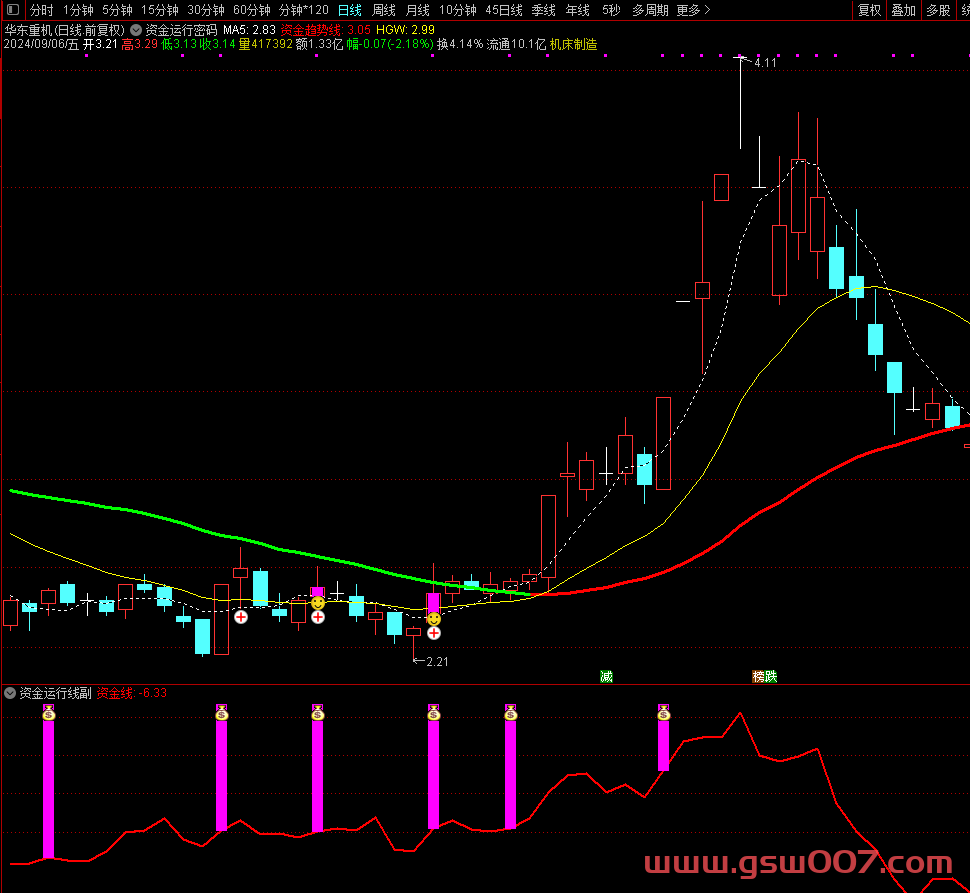Click the rightmost money bag signal icon
Image resolution: width=970 pixels, height=893 pixels.
(x=663, y=712)
